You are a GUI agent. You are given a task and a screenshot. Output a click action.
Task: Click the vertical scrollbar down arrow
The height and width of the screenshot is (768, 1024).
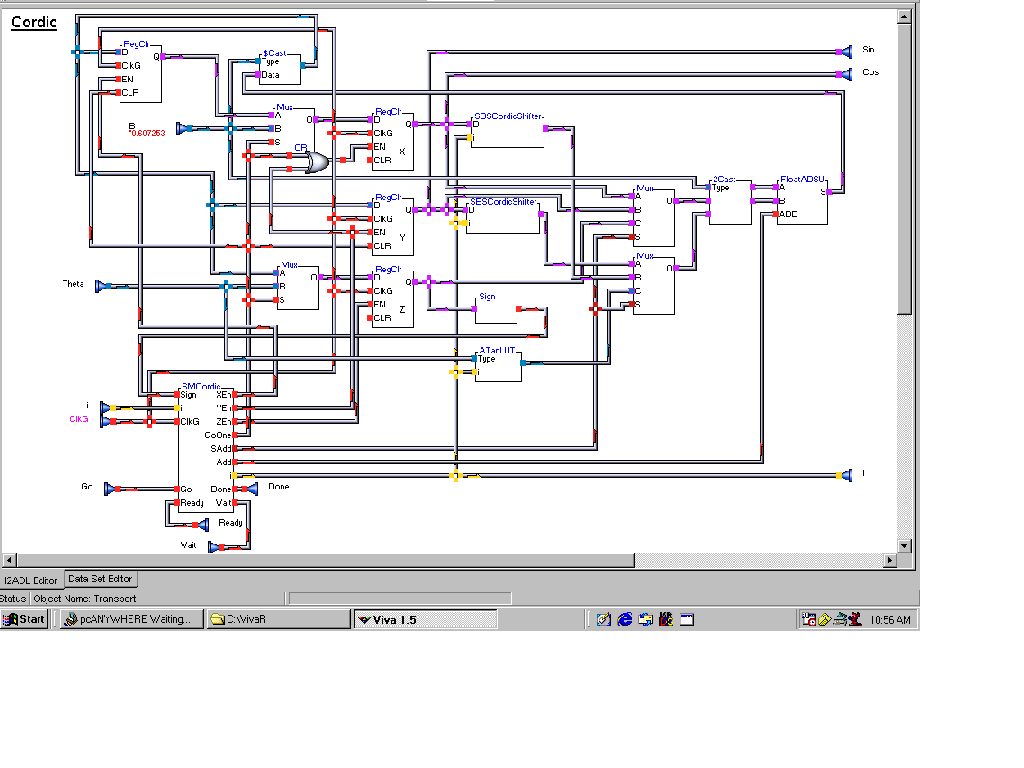(x=904, y=546)
